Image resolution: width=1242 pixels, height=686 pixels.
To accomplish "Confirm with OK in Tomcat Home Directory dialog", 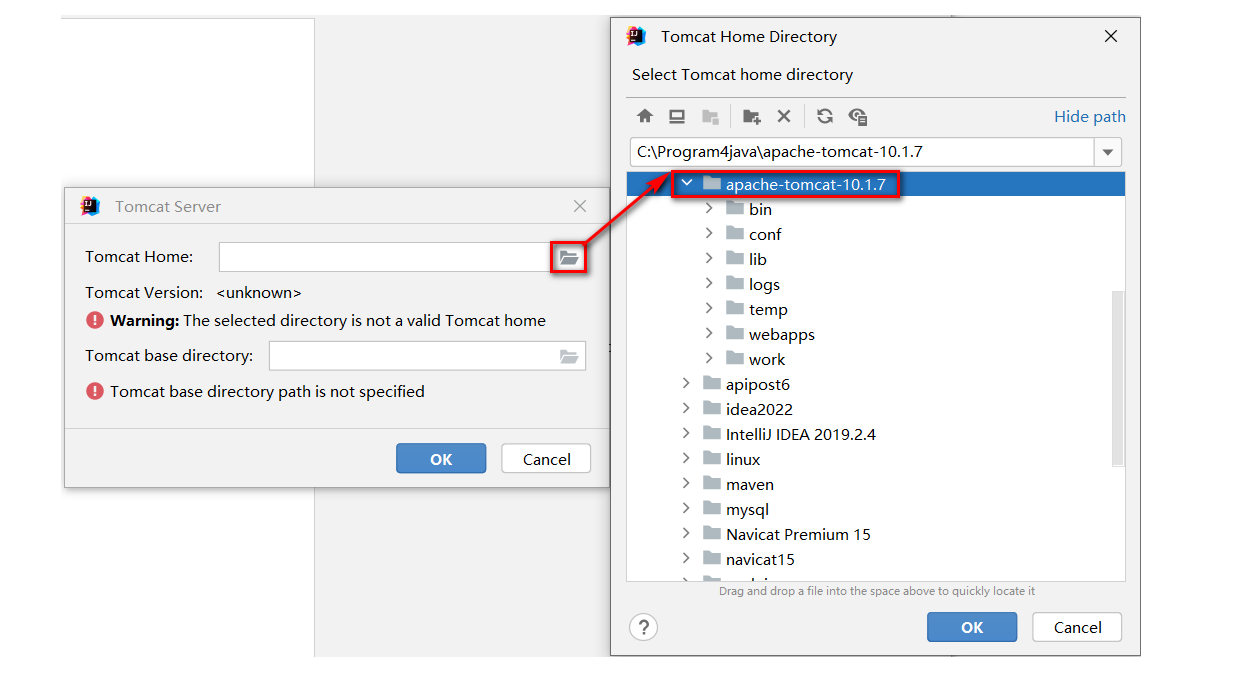I will point(972,628).
